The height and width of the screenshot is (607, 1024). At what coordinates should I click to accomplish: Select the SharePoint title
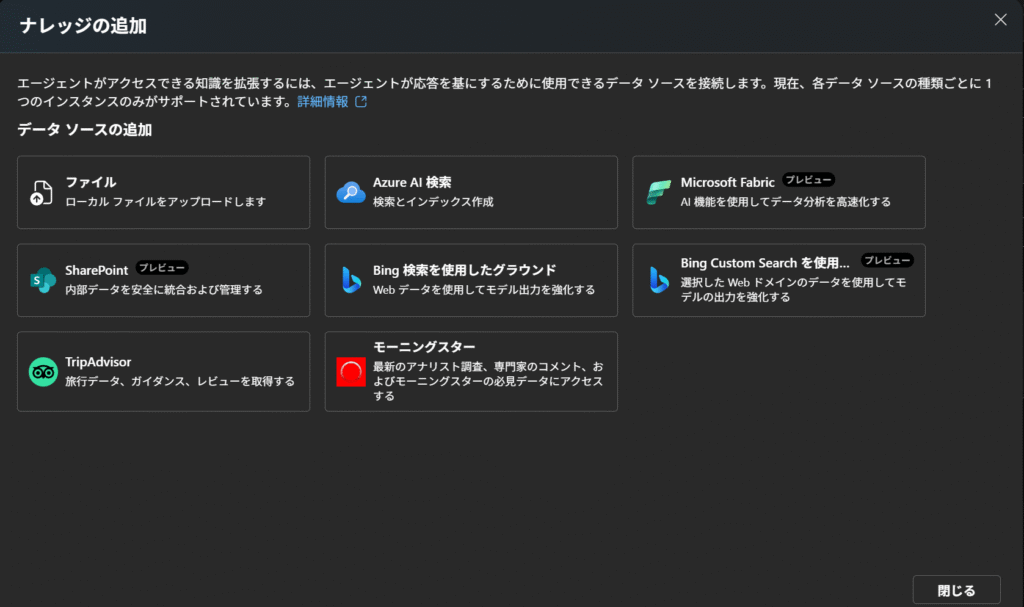97,270
